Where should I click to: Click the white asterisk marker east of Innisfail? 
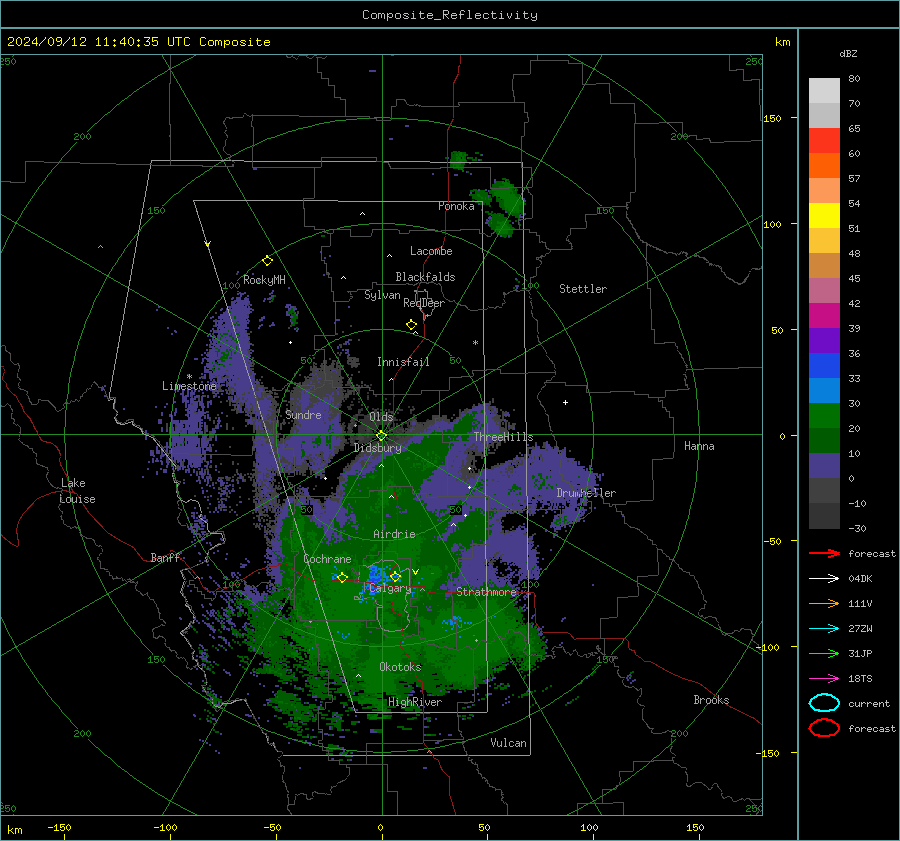[475, 343]
